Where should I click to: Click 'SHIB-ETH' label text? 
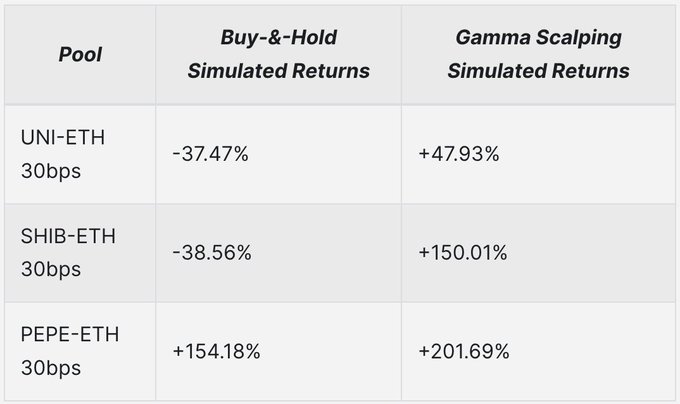(x=64, y=236)
